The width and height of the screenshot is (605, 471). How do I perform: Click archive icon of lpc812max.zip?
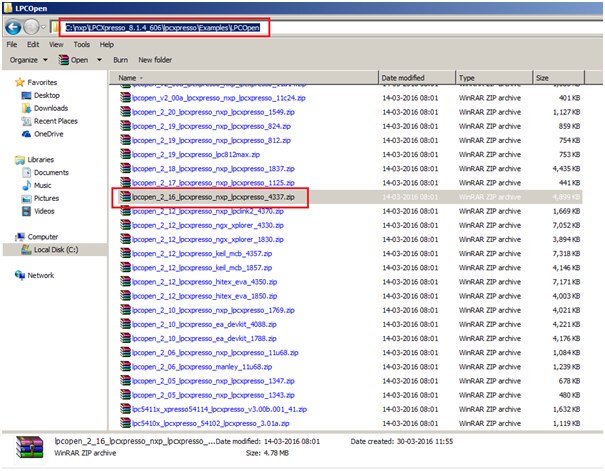(125, 154)
